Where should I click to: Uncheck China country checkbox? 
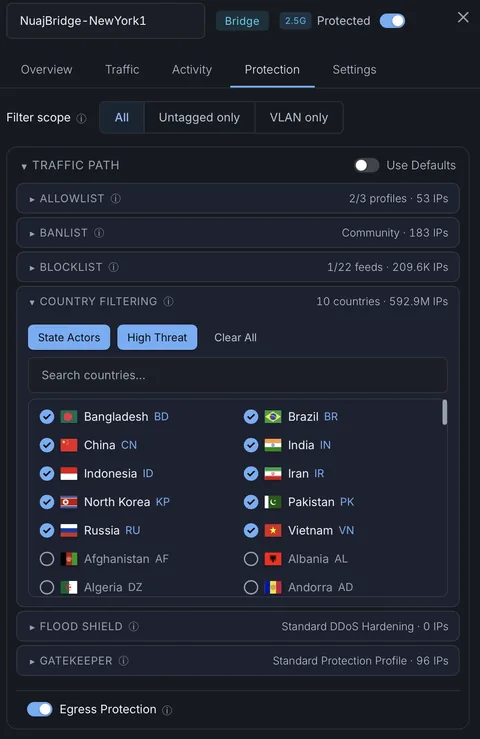(x=47, y=445)
